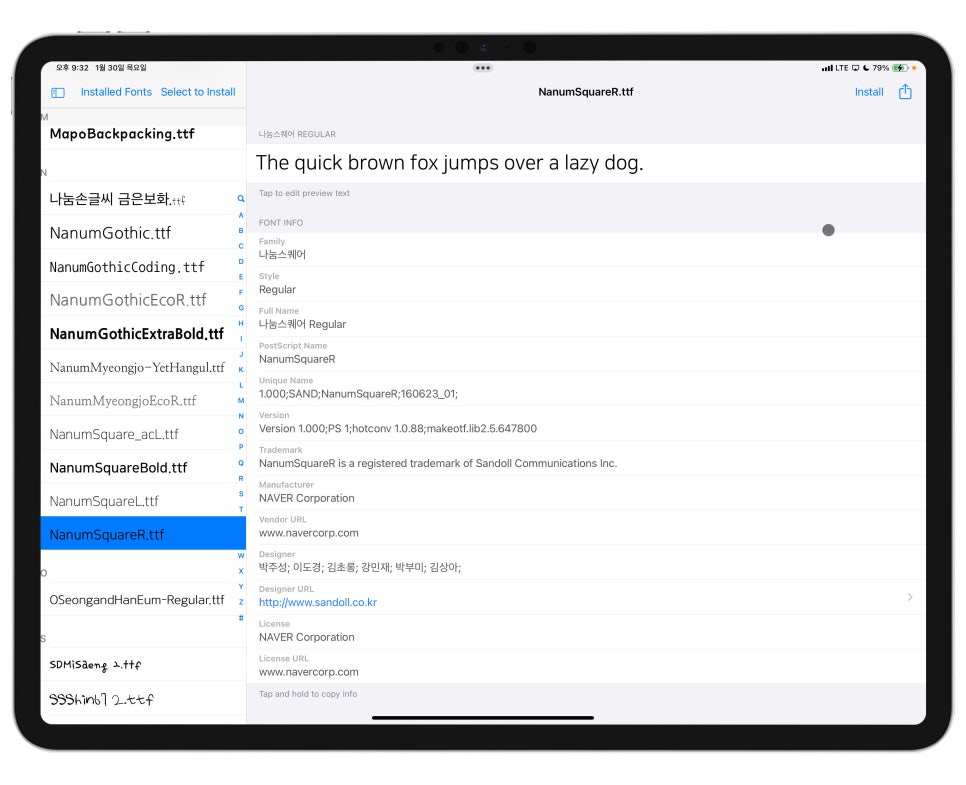The width and height of the screenshot is (966, 785).
Task: Tap the Designer names row
Action: click(x=586, y=562)
